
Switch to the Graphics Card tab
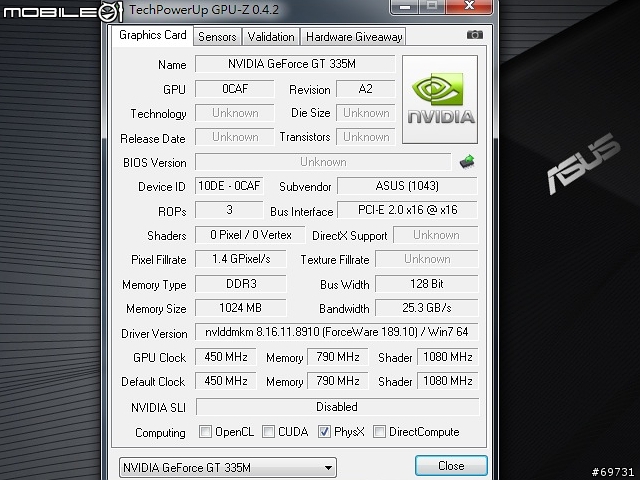(153, 36)
